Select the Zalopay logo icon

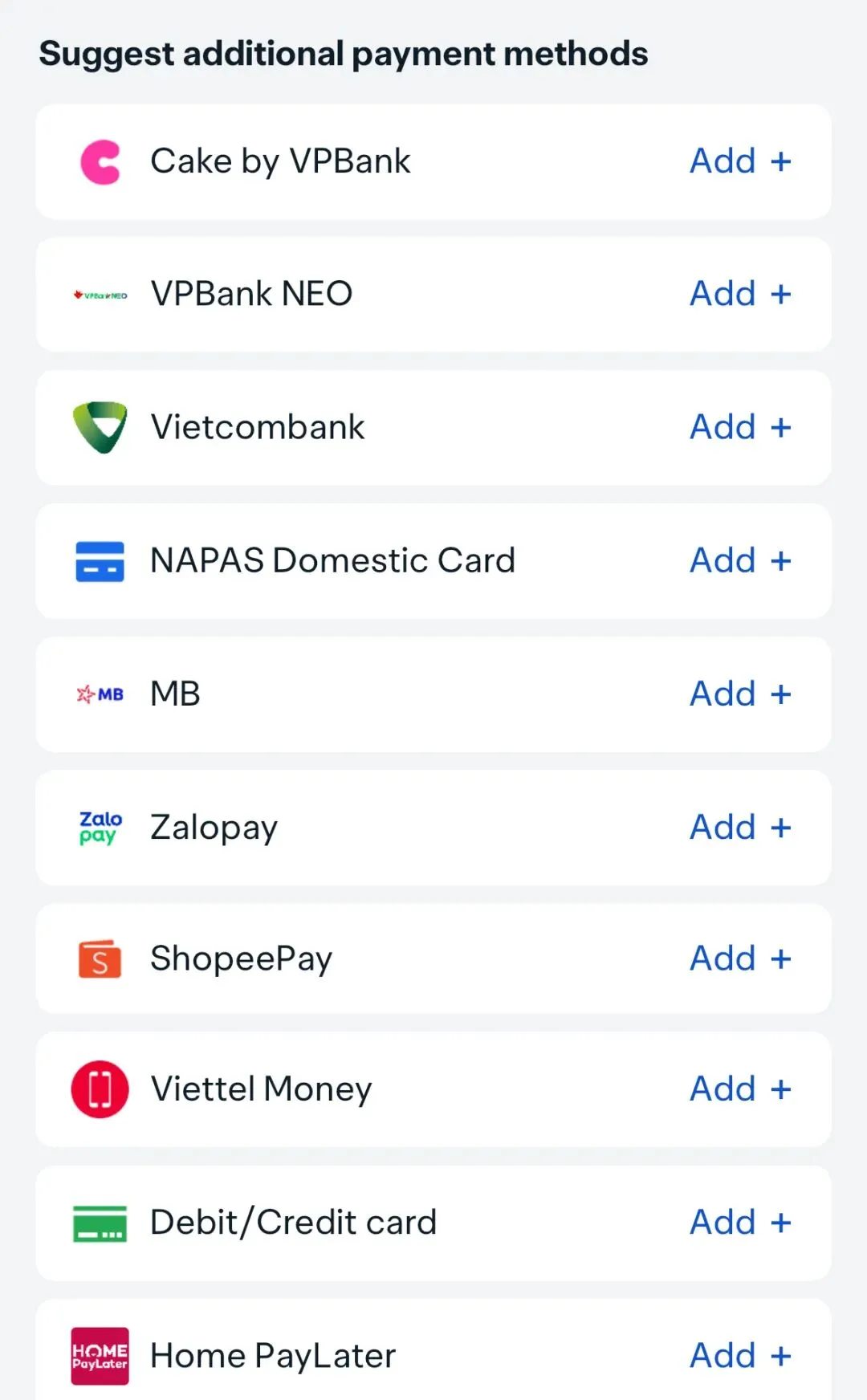(x=100, y=828)
